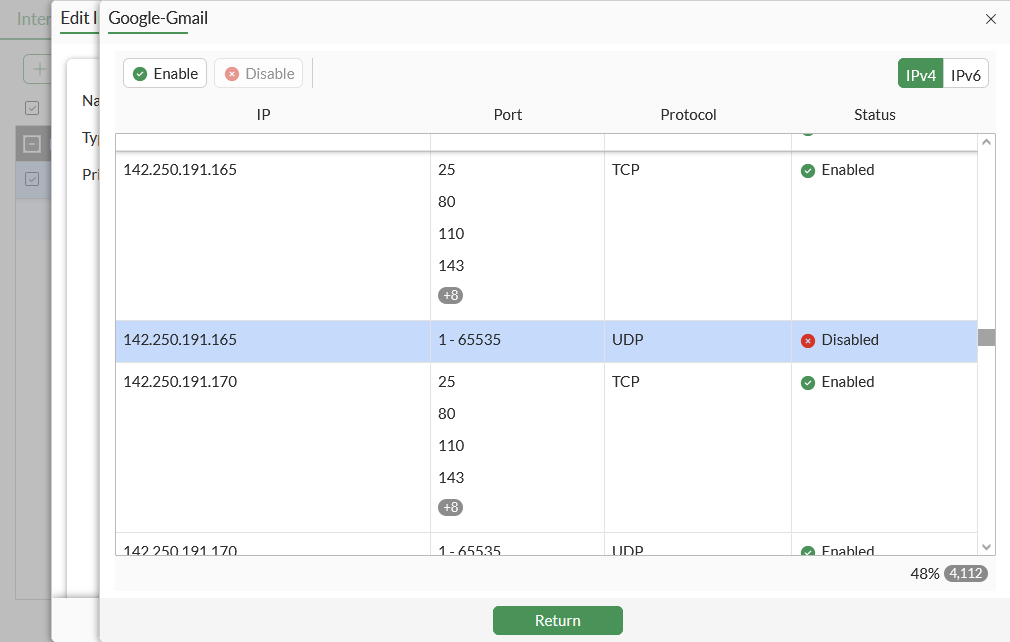Click the red Disabled status icon
1010x642 pixels.
coord(808,341)
